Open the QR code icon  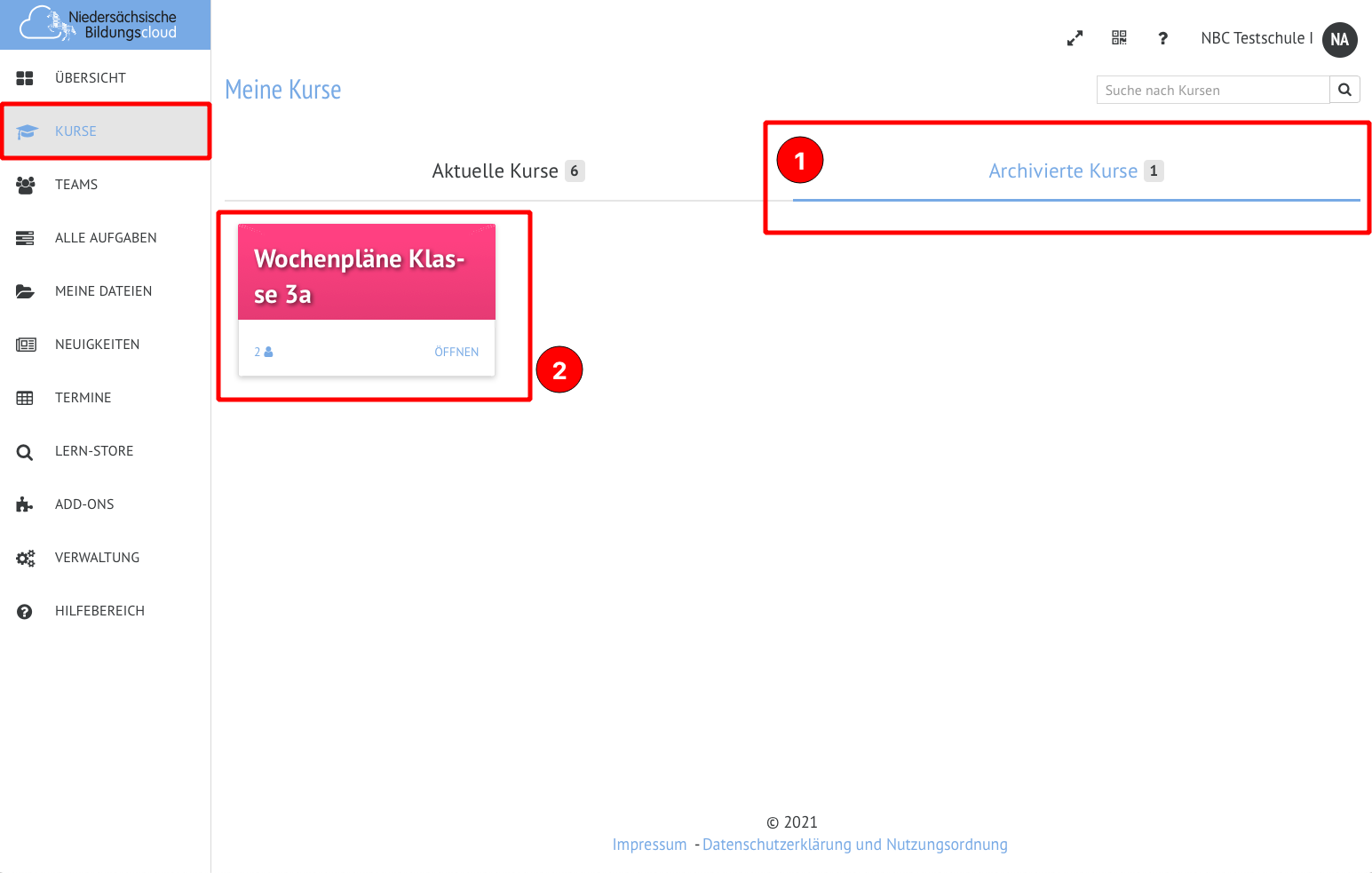(1119, 38)
